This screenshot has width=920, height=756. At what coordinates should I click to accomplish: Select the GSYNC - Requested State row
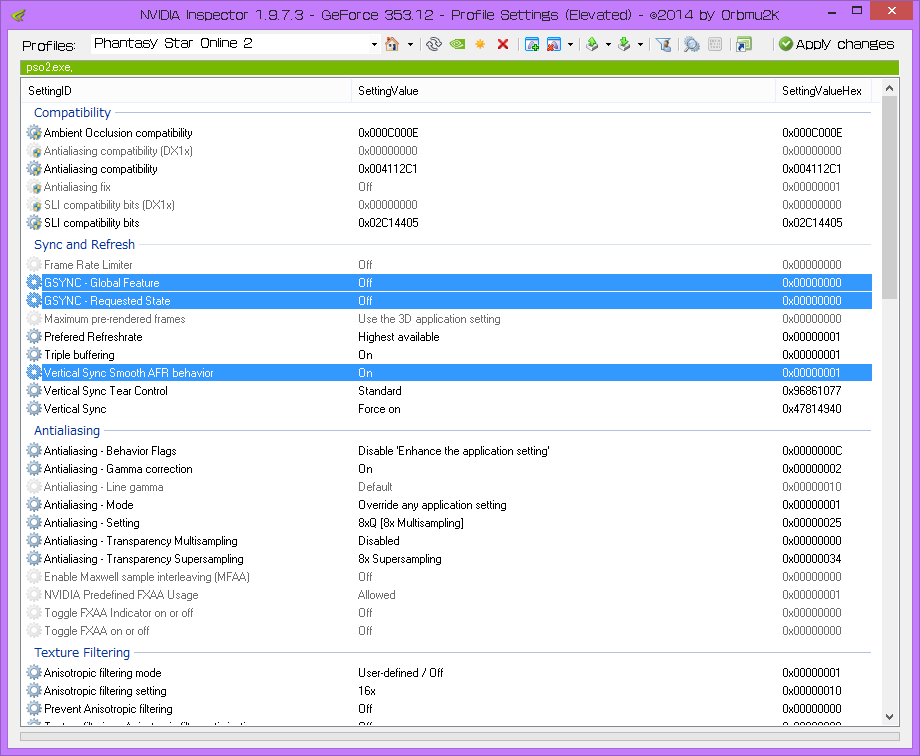click(449, 301)
